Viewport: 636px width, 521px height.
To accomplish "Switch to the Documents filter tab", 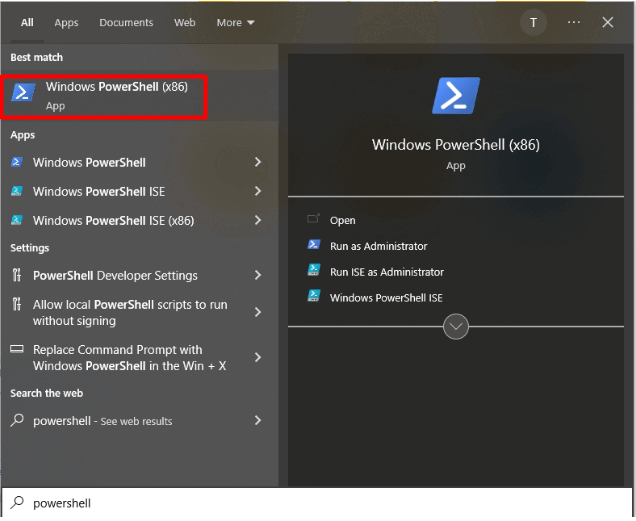I will (126, 23).
